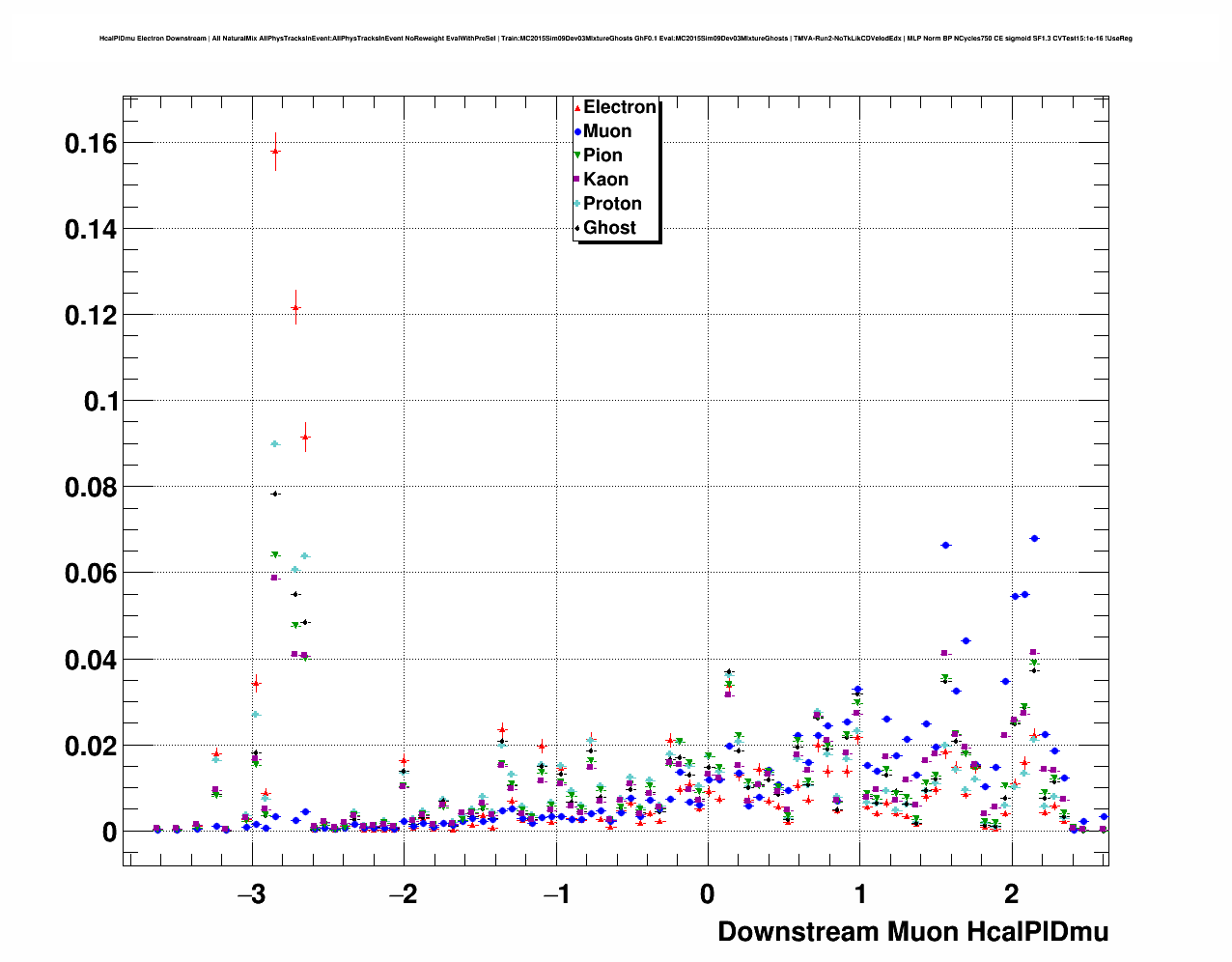Screen dimensions: 1232x962
Task: Click the blue Muon marker in legend
Action: coord(577,131)
